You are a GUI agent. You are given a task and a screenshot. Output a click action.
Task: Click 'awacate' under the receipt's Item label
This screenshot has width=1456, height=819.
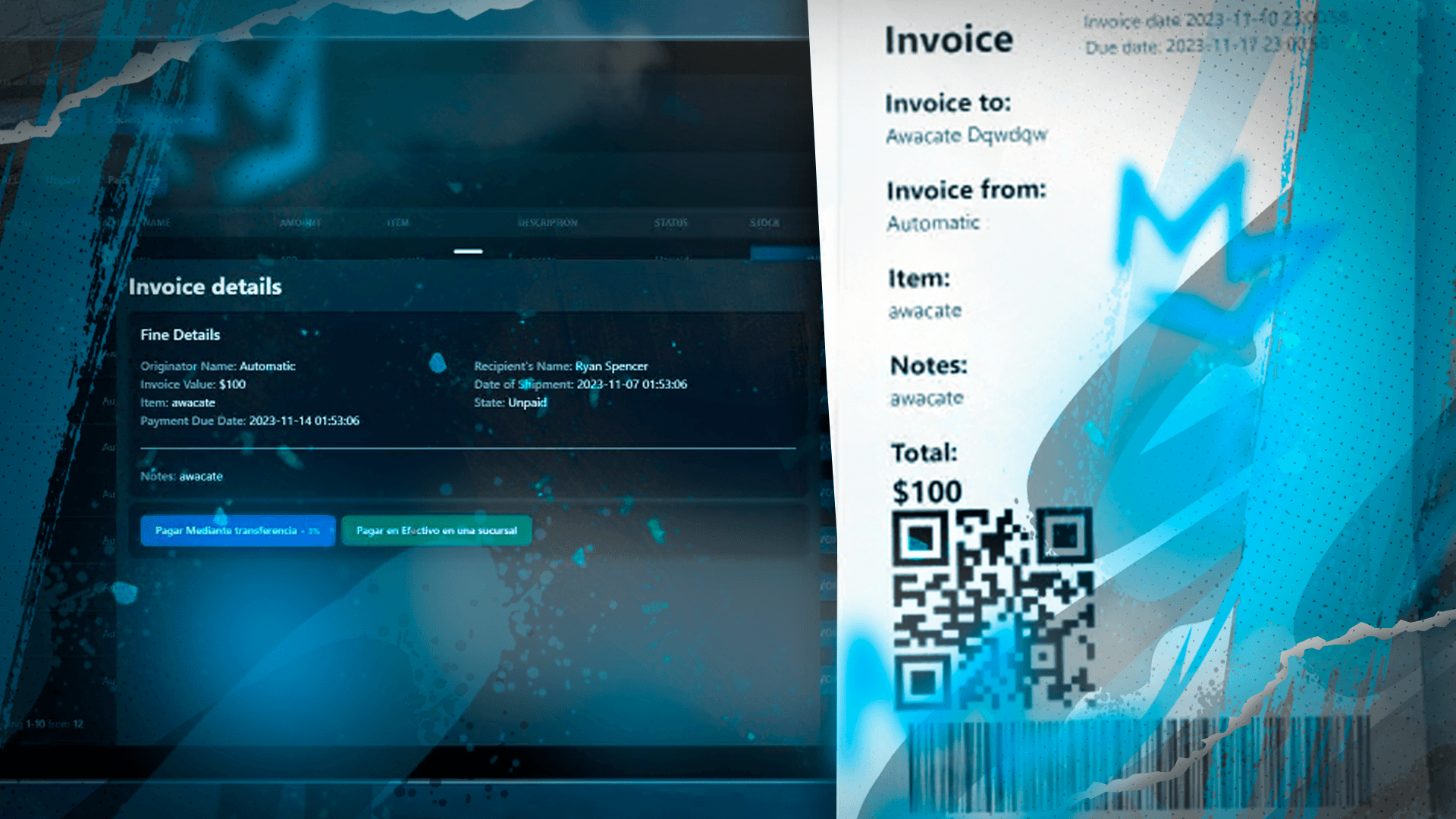[x=925, y=311]
